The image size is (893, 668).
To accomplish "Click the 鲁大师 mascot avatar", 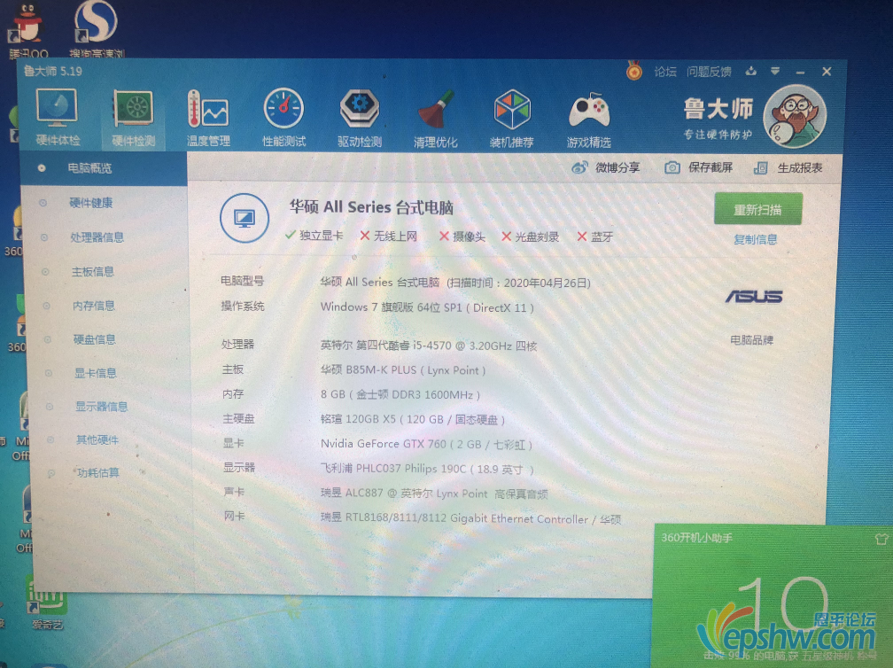I will tap(794, 116).
